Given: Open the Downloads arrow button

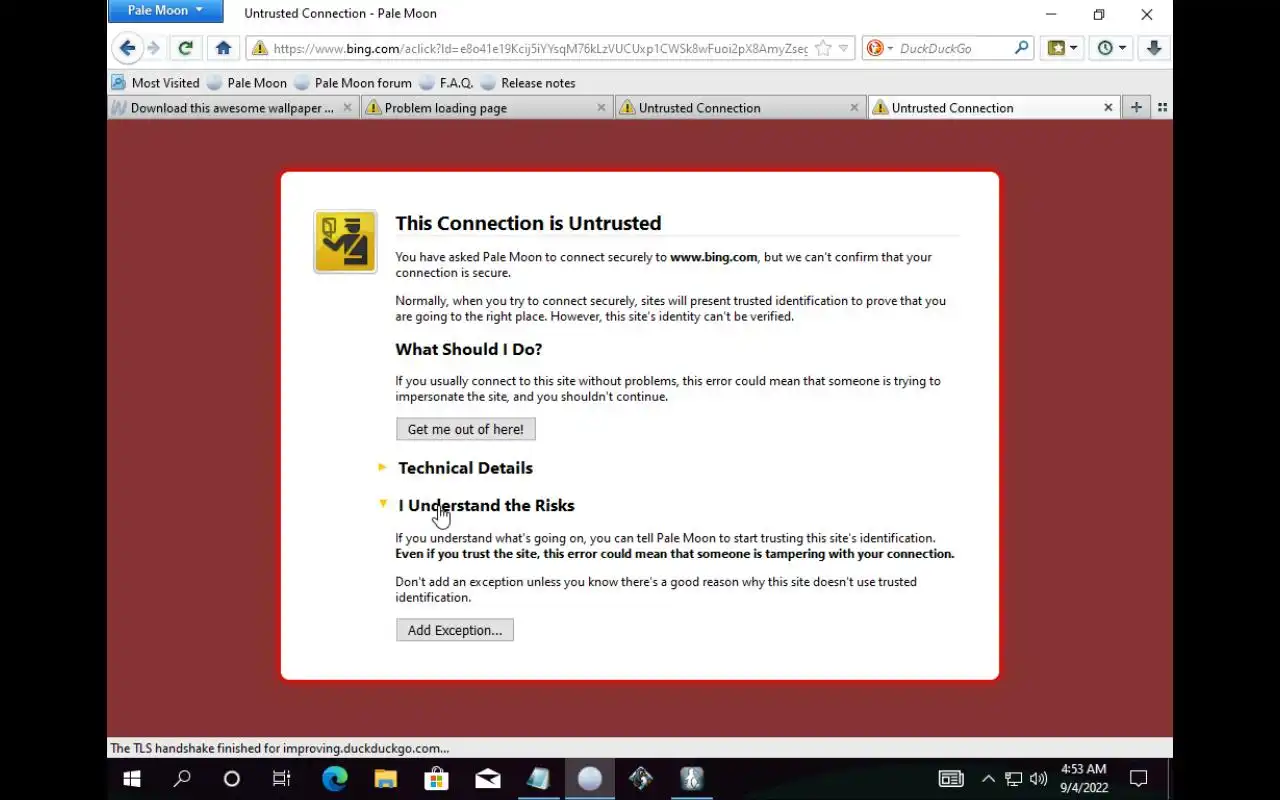Looking at the screenshot, I should [1154, 48].
